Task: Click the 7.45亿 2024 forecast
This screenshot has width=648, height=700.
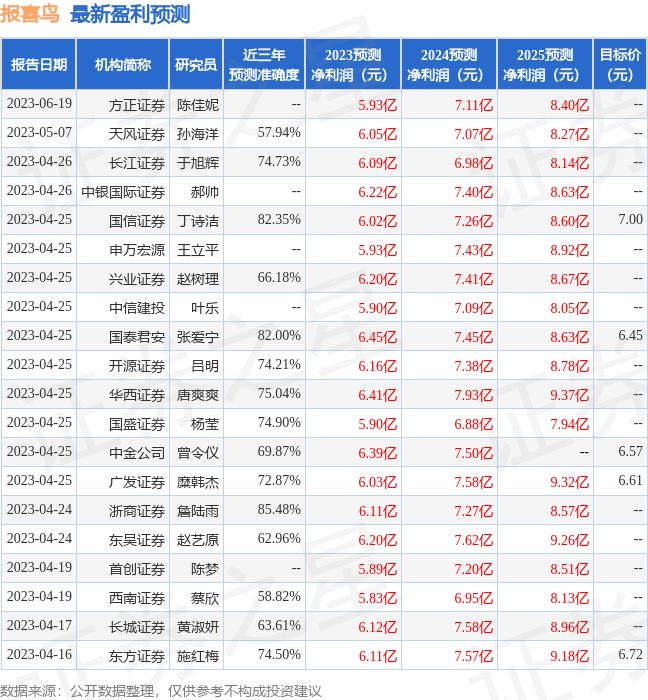Action: click(474, 337)
